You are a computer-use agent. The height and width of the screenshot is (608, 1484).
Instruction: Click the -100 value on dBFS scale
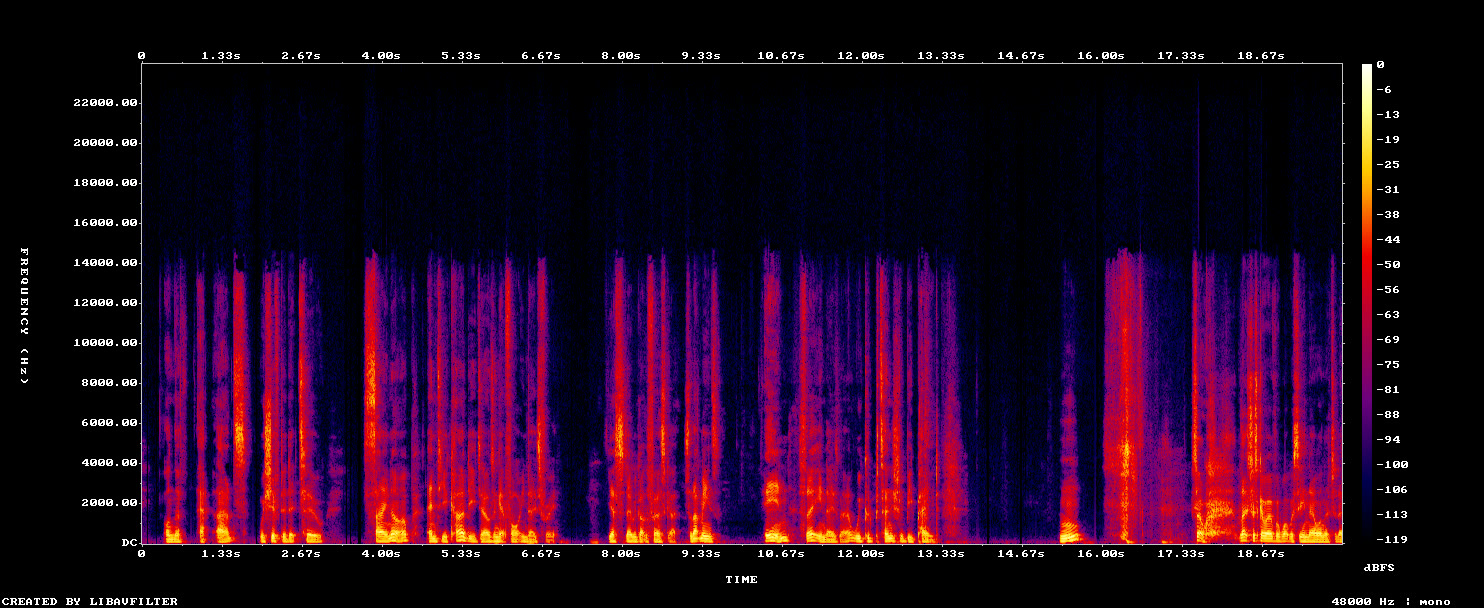(1392, 465)
